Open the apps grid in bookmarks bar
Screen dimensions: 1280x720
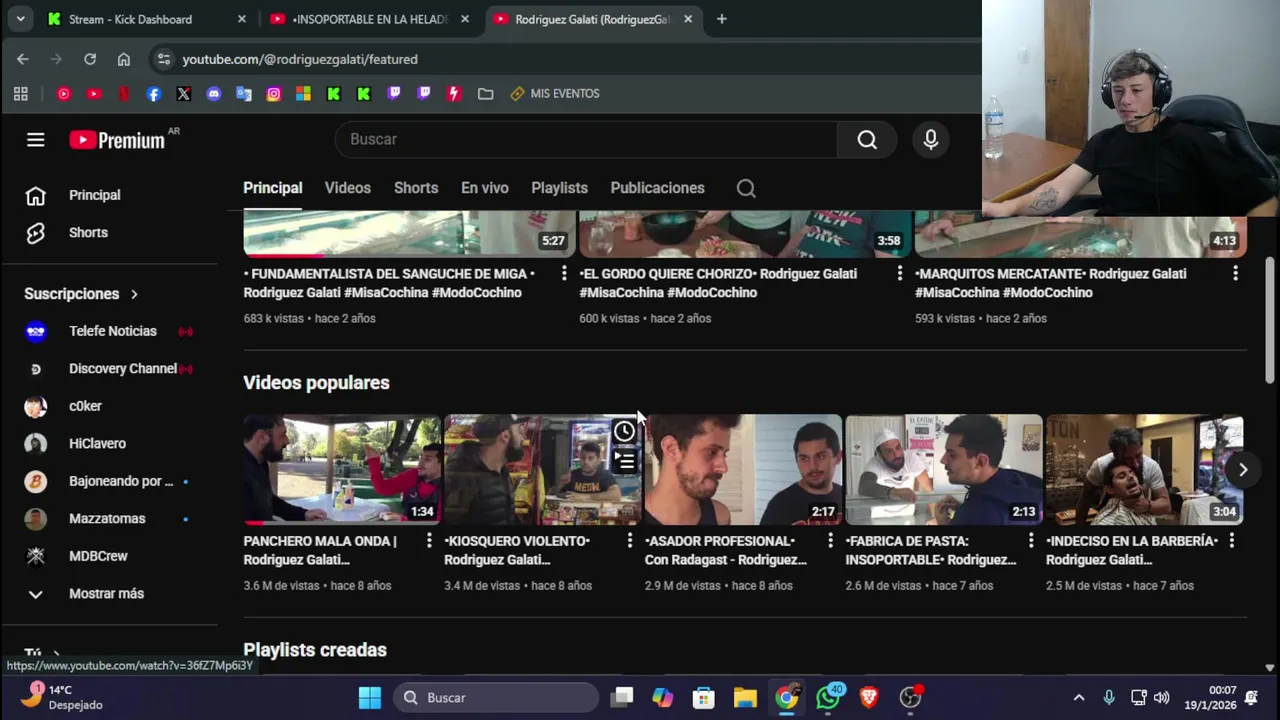20,94
